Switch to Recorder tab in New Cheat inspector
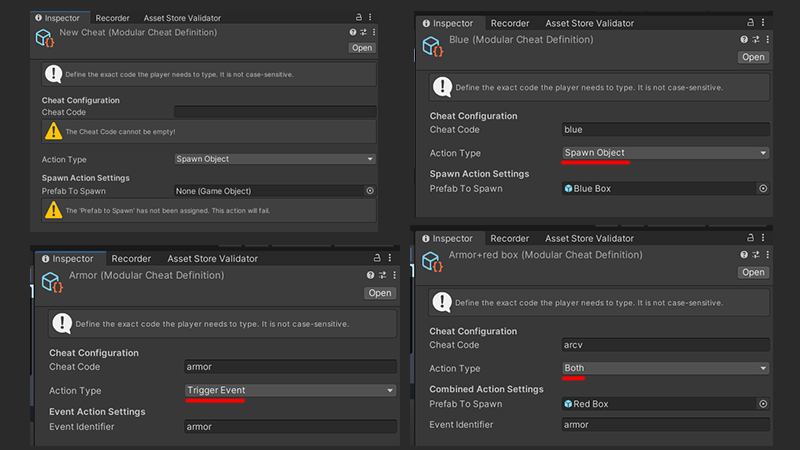Screen dimensions: 800x450 [x=112, y=18]
